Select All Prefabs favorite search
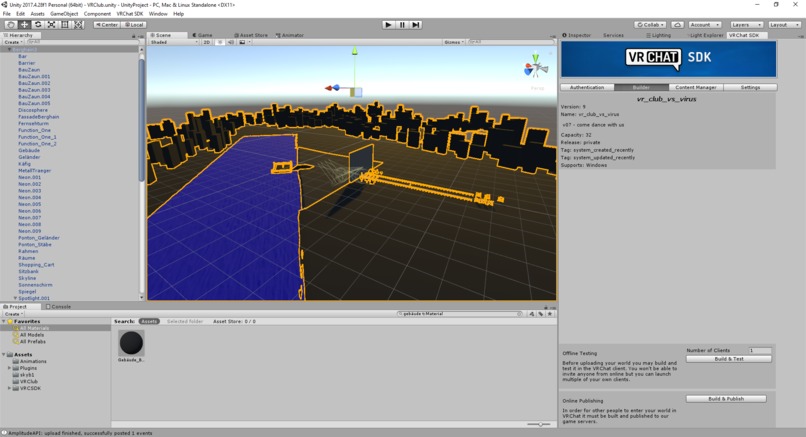This screenshot has width=806, height=437. click(32, 341)
